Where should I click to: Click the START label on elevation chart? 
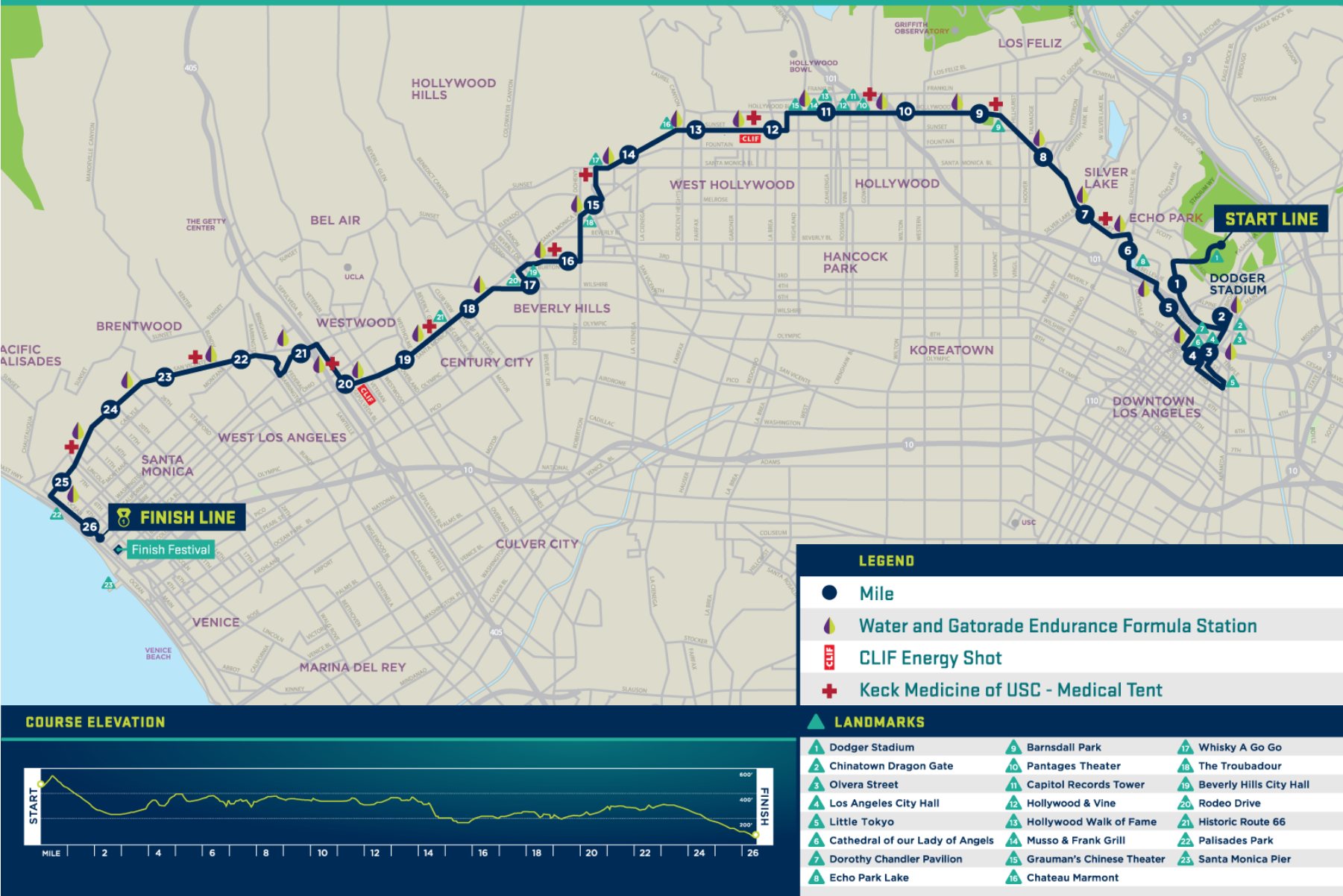point(33,806)
